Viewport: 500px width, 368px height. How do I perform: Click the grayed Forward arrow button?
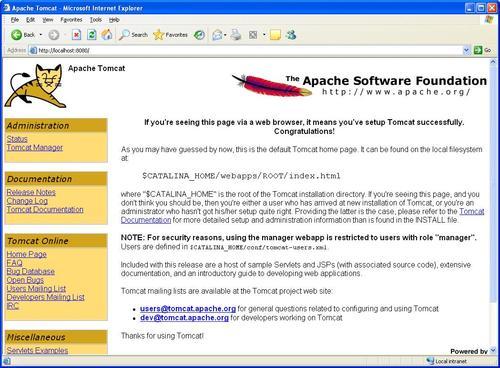(54, 35)
